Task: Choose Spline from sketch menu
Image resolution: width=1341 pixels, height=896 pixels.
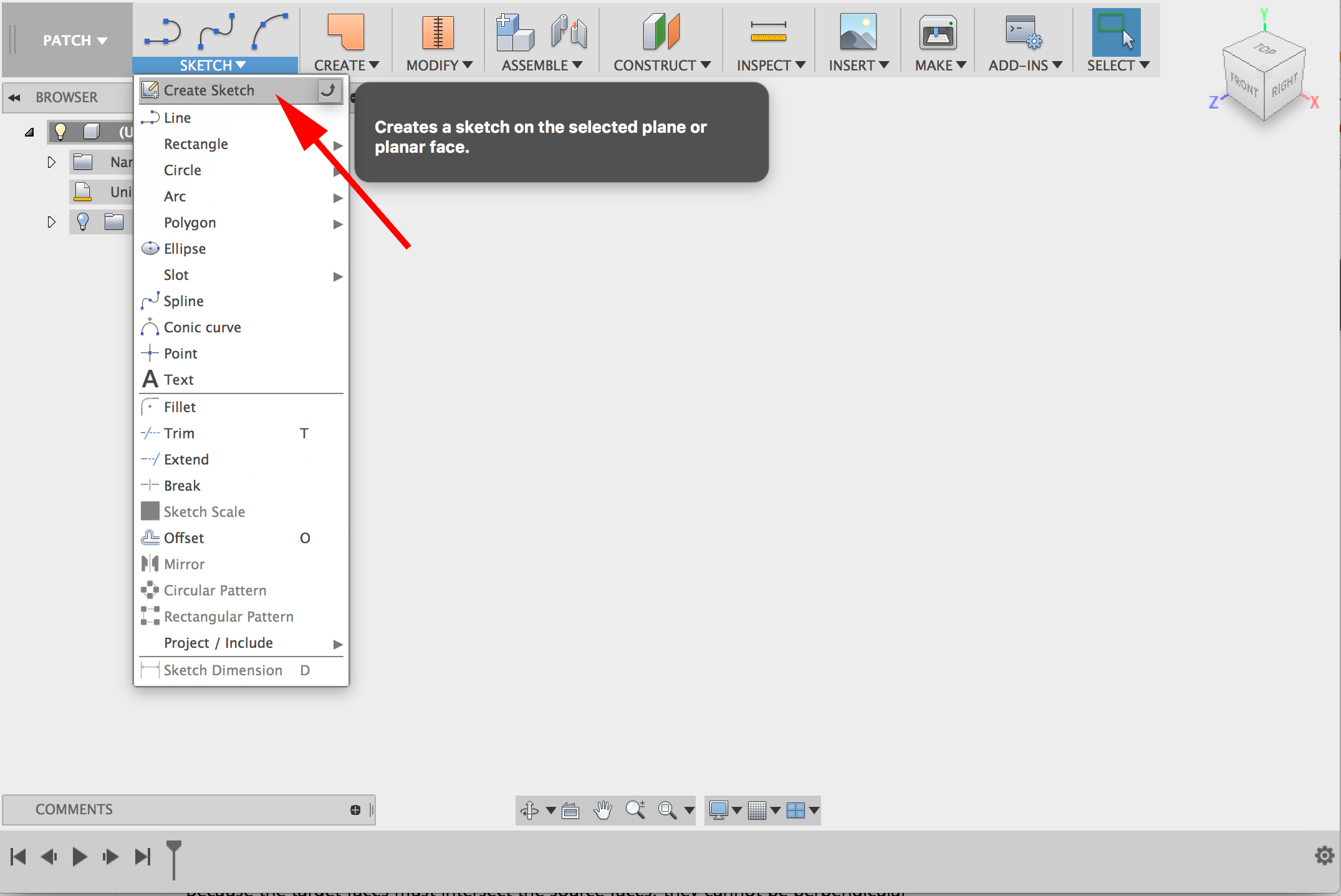Action: click(241, 301)
